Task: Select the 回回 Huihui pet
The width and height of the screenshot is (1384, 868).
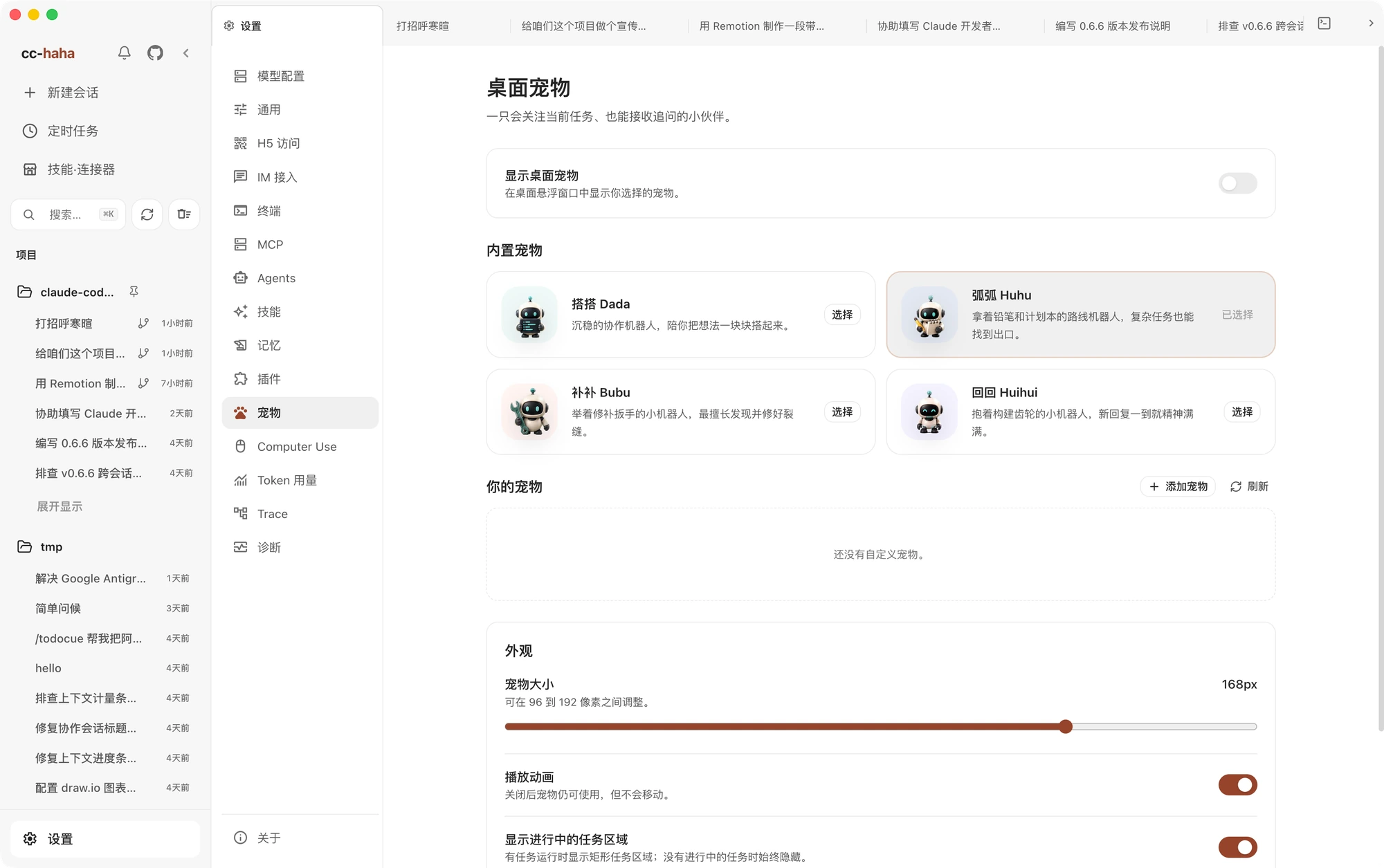Action: tap(1242, 412)
